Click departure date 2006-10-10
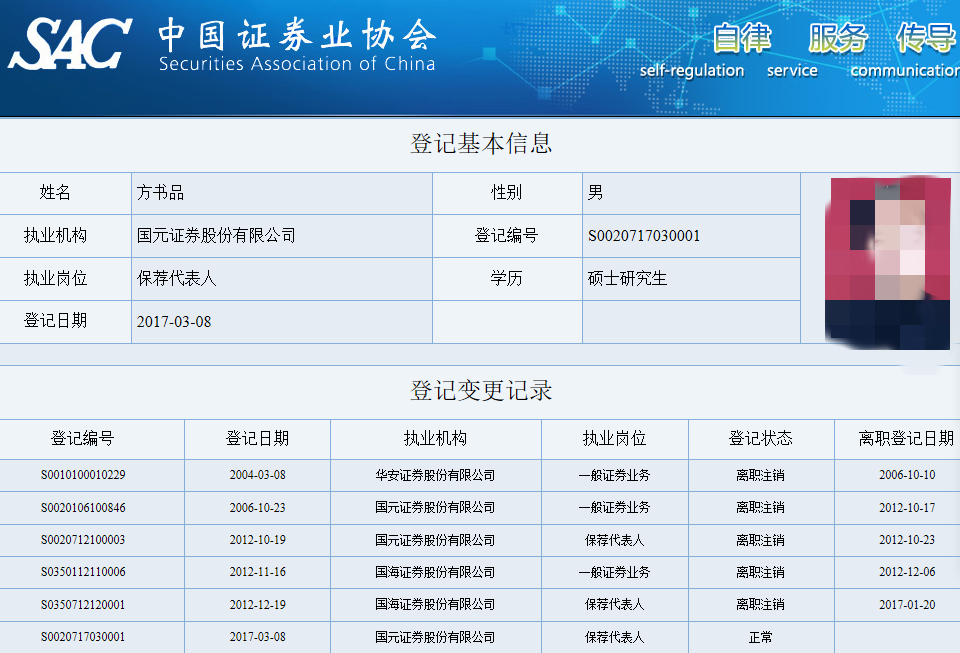The height and width of the screenshot is (653, 960). pos(907,475)
